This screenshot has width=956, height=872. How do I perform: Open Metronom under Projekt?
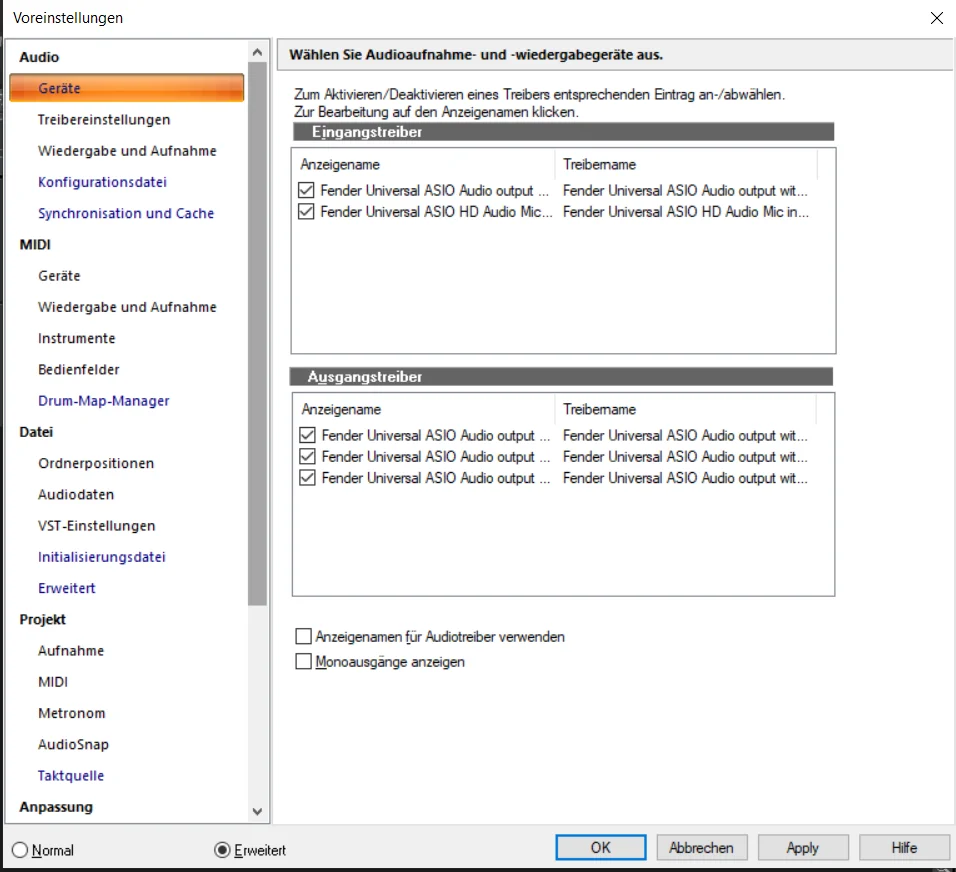pos(71,713)
